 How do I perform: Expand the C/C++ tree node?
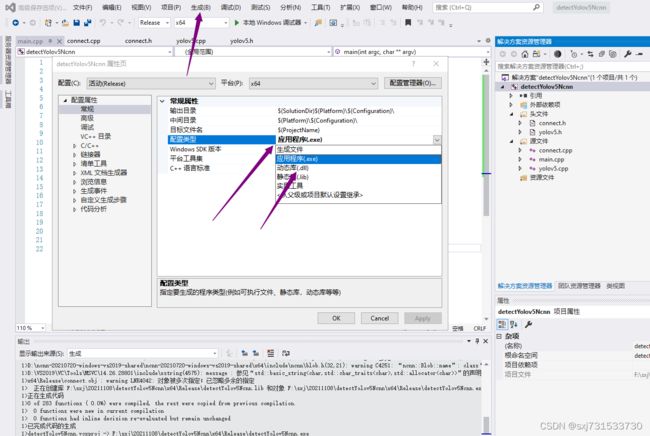click(74, 146)
